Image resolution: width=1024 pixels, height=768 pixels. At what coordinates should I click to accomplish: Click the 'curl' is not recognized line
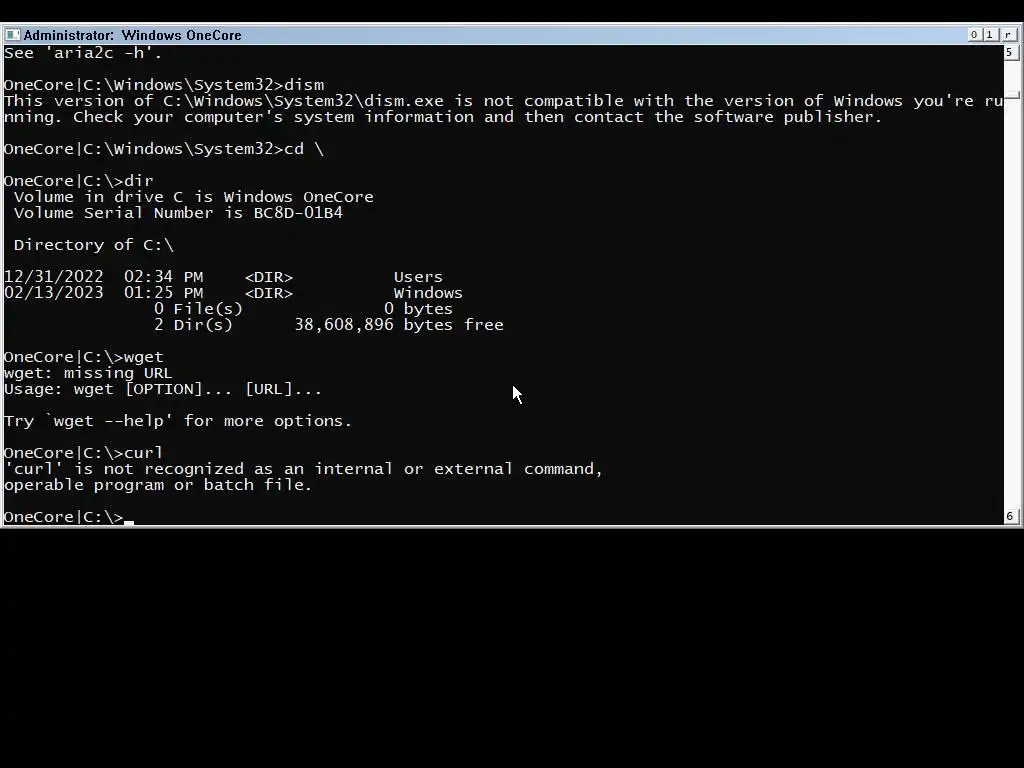(304, 469)
